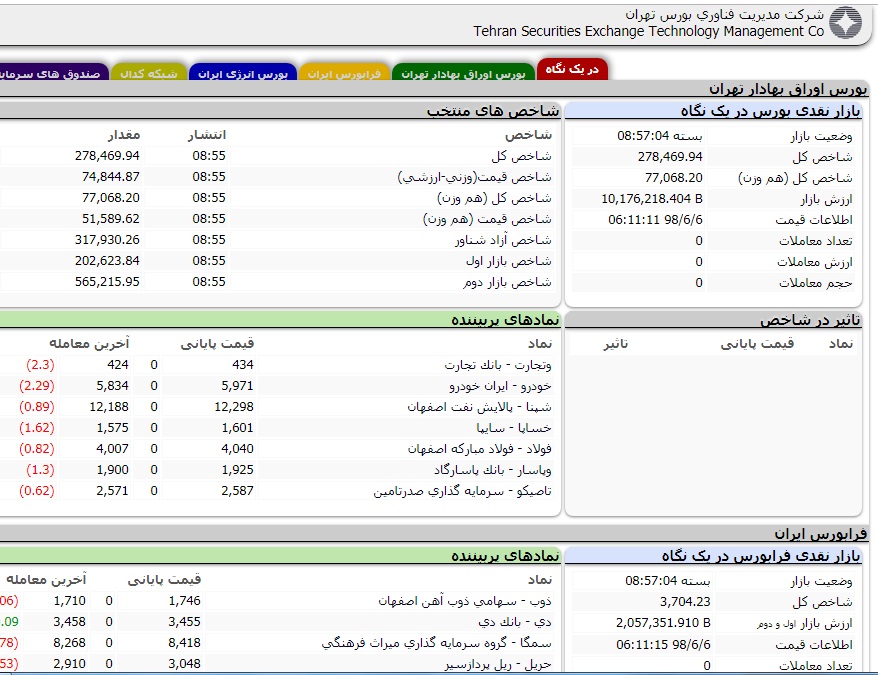This screenshot has height=675, width=878.
Task: Switch to the green 'بورس اوراق بهادار تهران' tab
Action: 463,73
